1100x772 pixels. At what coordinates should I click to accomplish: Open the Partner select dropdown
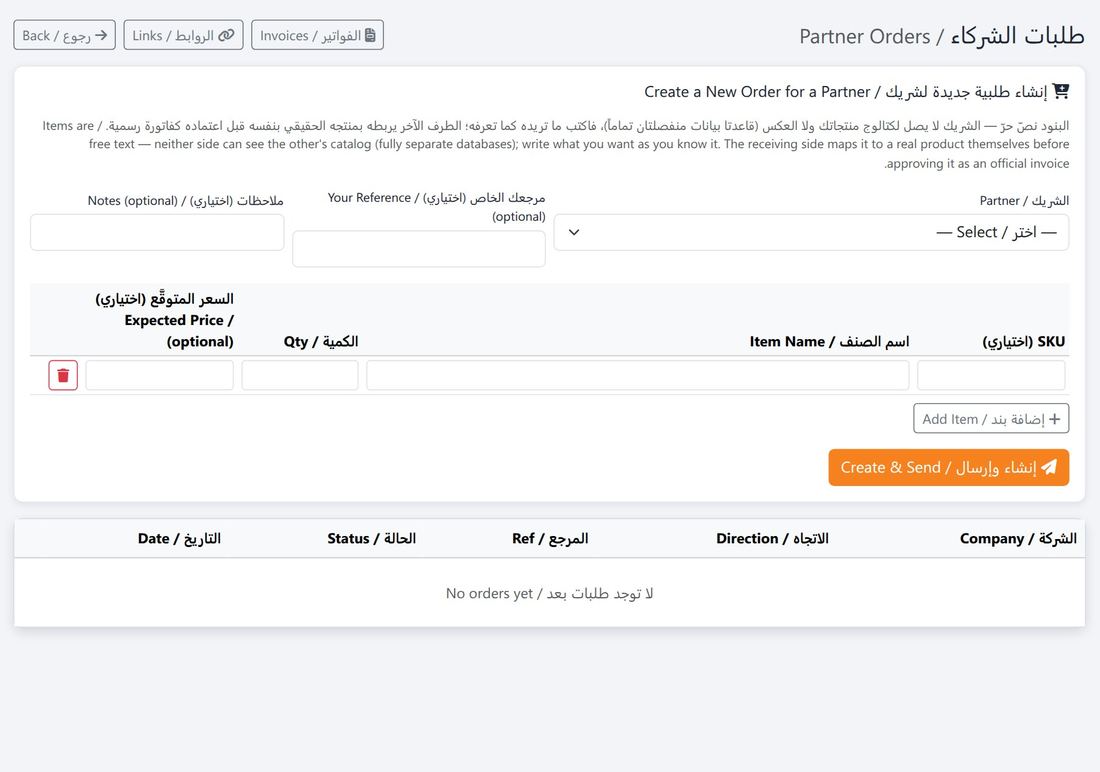tap(811, 232)
